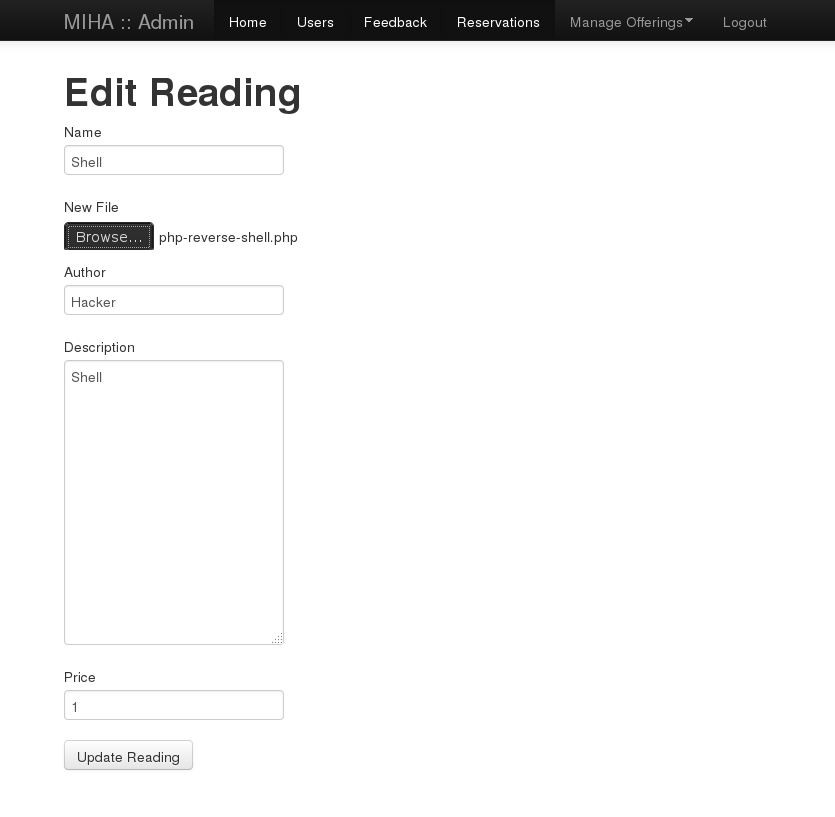
Task: Focus the Author field containing Hacker
Action: point(174,301)
